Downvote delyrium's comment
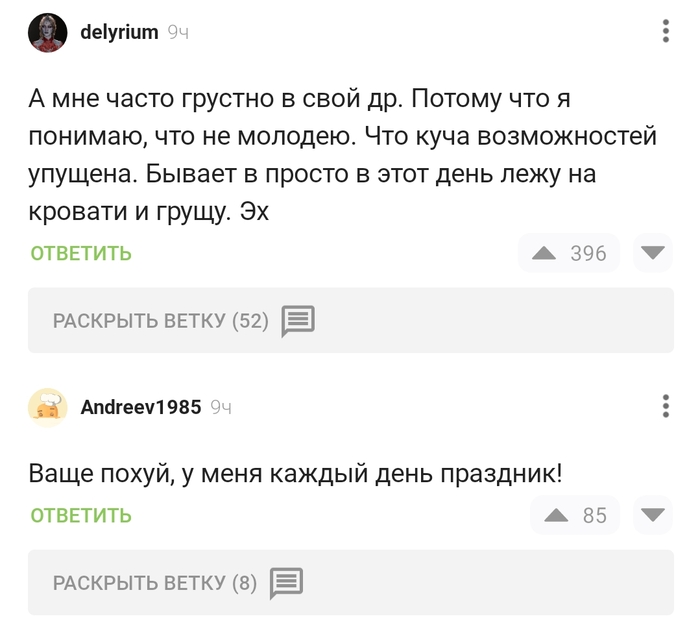Viewport: 700px width, 636px height. pos(655,254)
